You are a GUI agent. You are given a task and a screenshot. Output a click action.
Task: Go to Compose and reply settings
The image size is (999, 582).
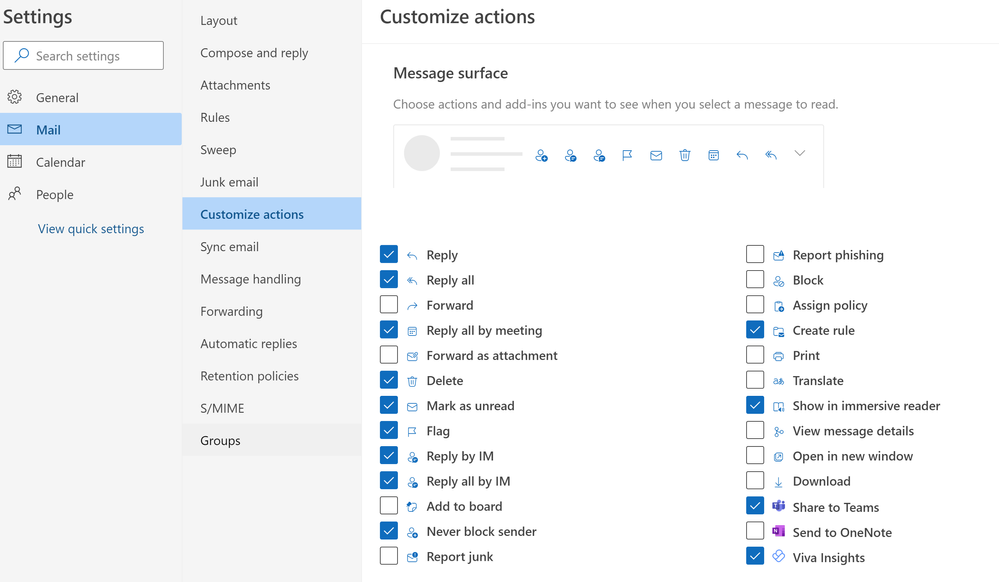pyautogui.click(x=254, y=53)
